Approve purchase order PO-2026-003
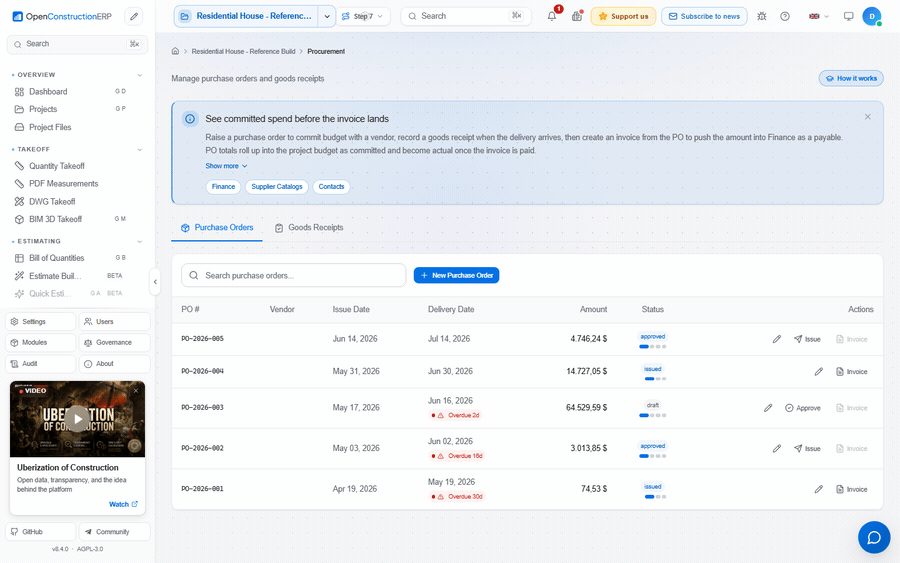This screenshot has height=563, width=900. tap(802, 408)
